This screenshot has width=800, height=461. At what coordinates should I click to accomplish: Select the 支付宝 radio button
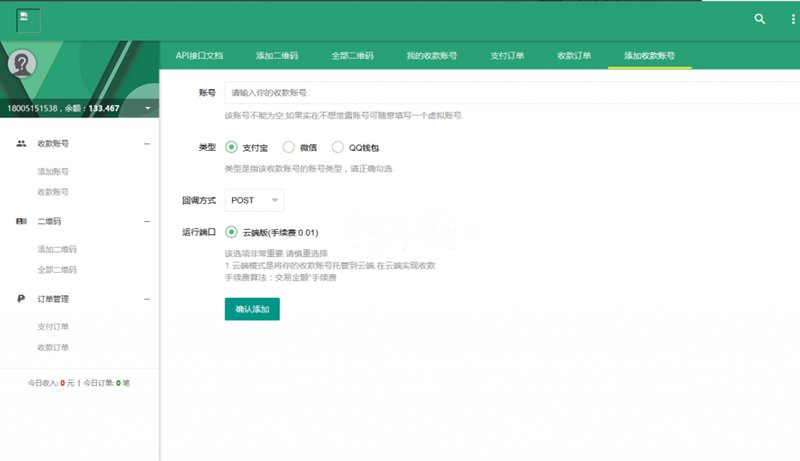[232, 147]
